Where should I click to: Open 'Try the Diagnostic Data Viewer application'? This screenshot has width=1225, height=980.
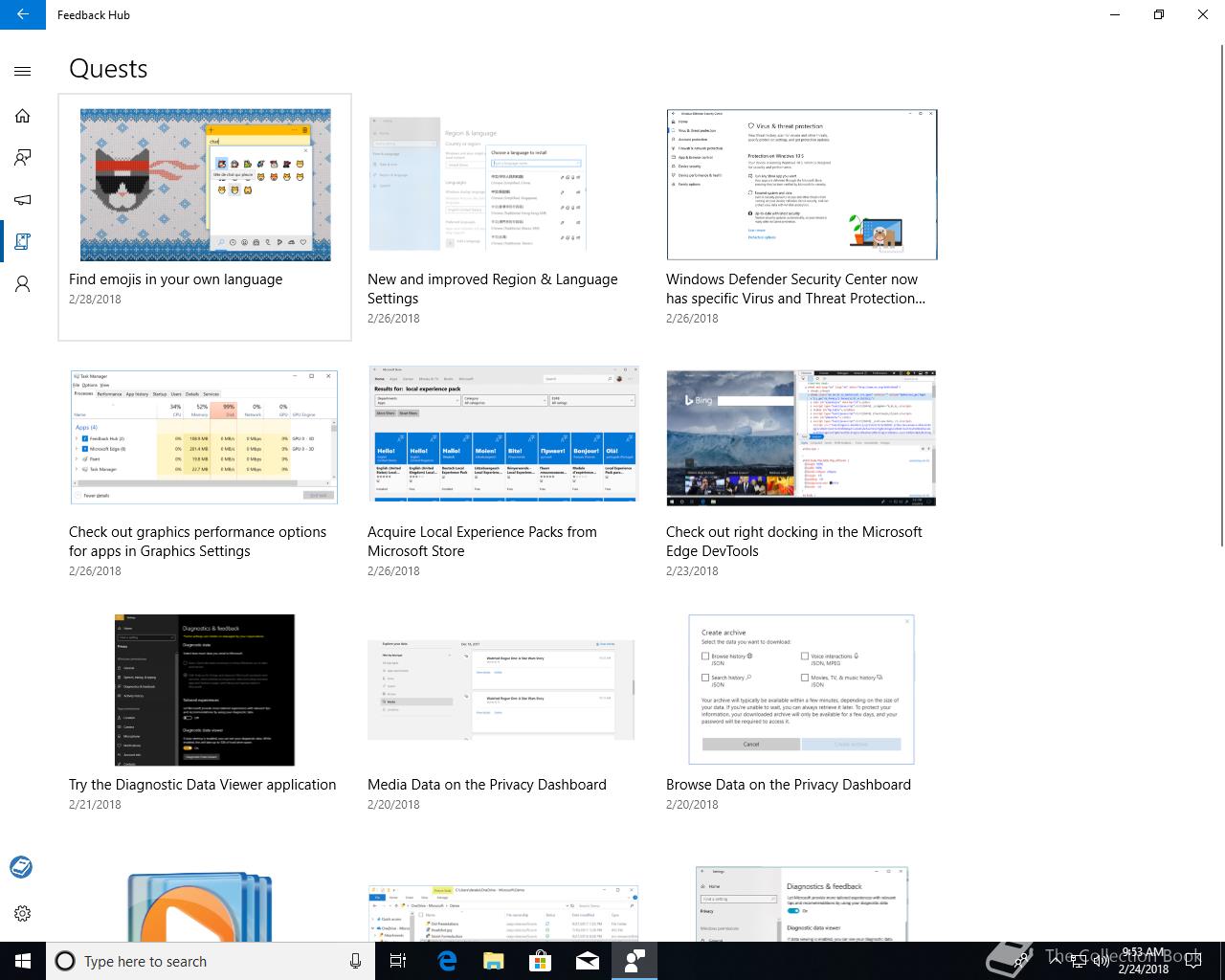pos(203,785)
